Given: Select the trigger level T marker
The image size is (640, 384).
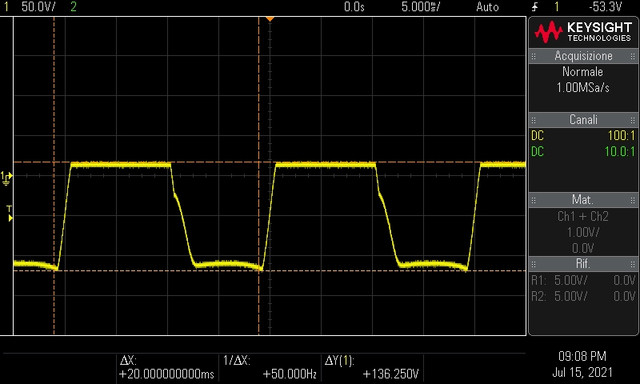Looking at the screenshot, I should click(x=9, y=213).
